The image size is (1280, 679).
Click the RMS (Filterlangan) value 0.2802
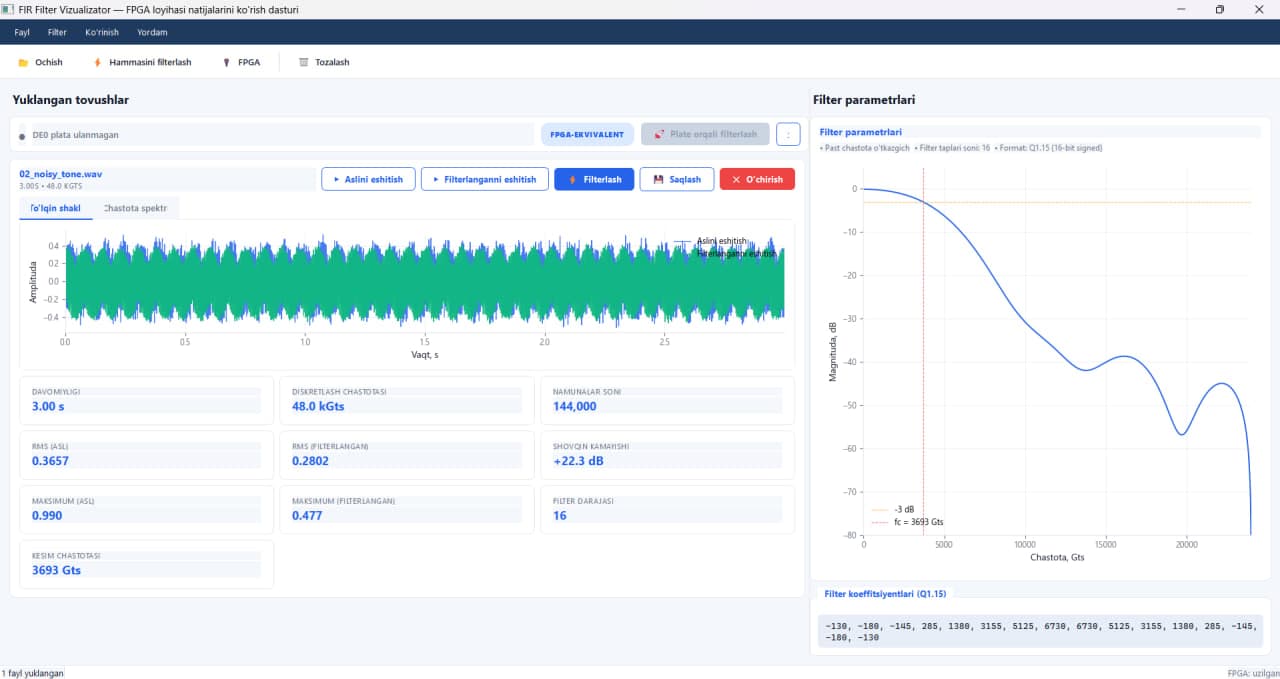(x=310, y=461)
